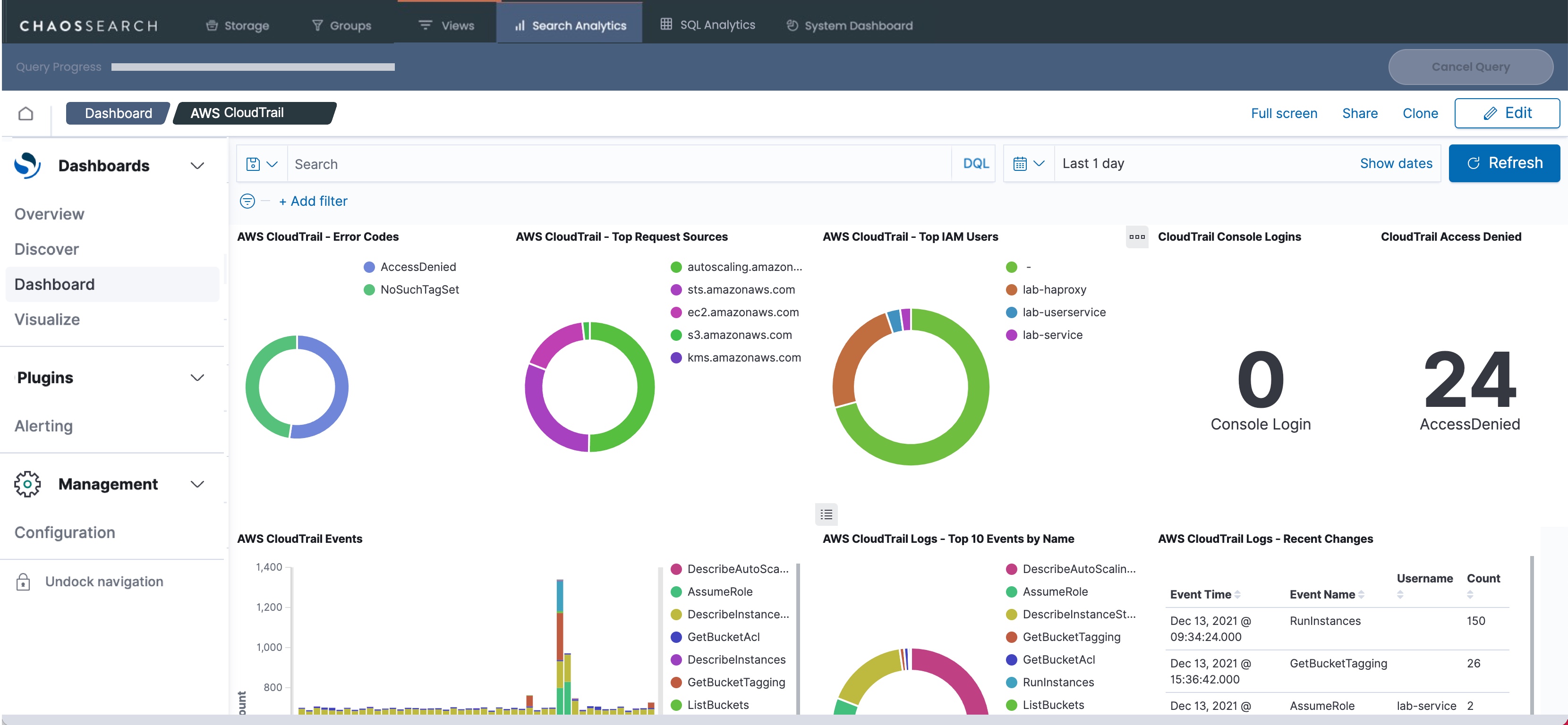Click the Undock navigation lock icon
This screenshot has height=725, width=1568.
coord(23,582)
